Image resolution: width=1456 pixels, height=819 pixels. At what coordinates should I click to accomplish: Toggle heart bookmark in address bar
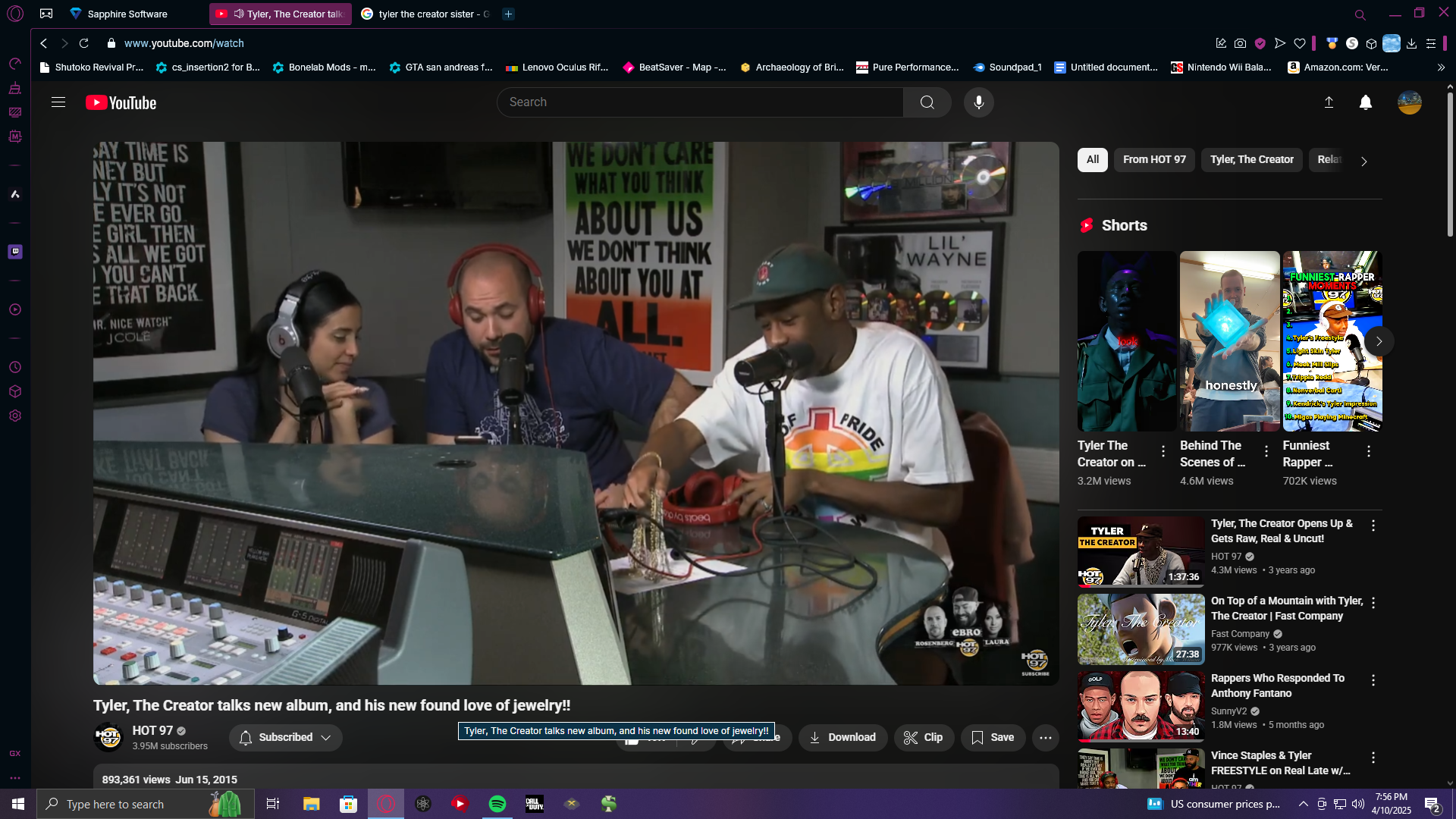coord(1300,43)
